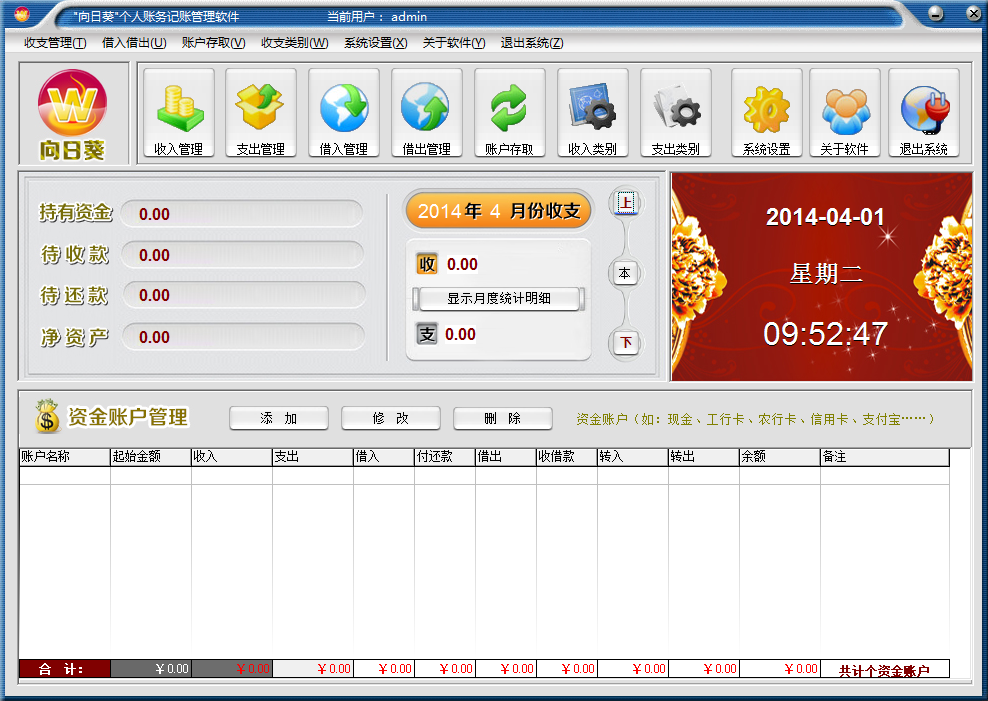988x701 pixels.
Task: Click 显示月度统计明细 to show monthly details
Action: [x=497, y=298]
